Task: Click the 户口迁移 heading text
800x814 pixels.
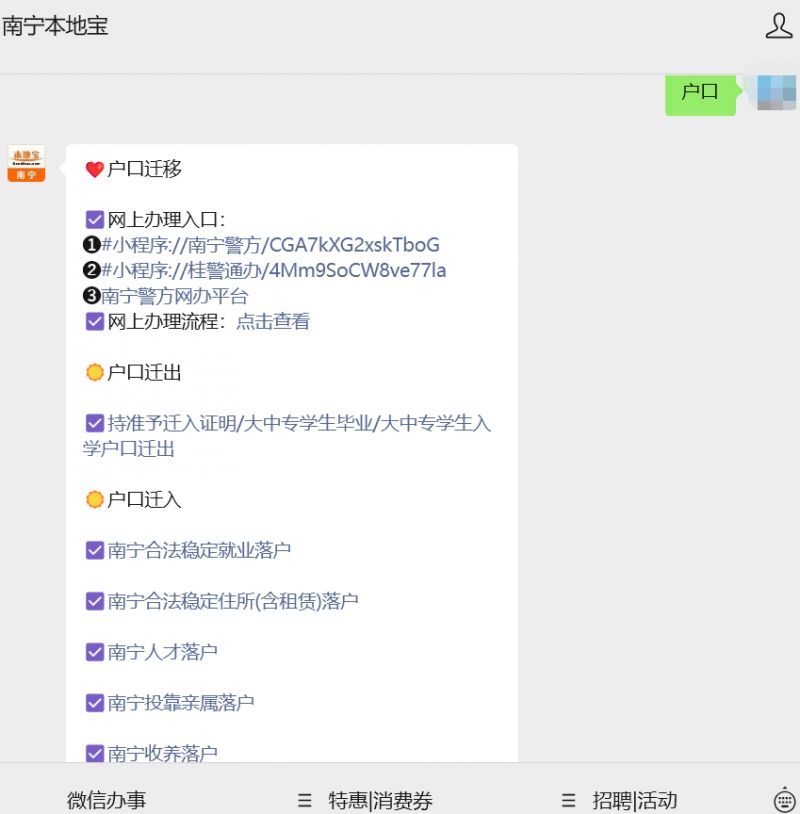Action: (144, 169)
